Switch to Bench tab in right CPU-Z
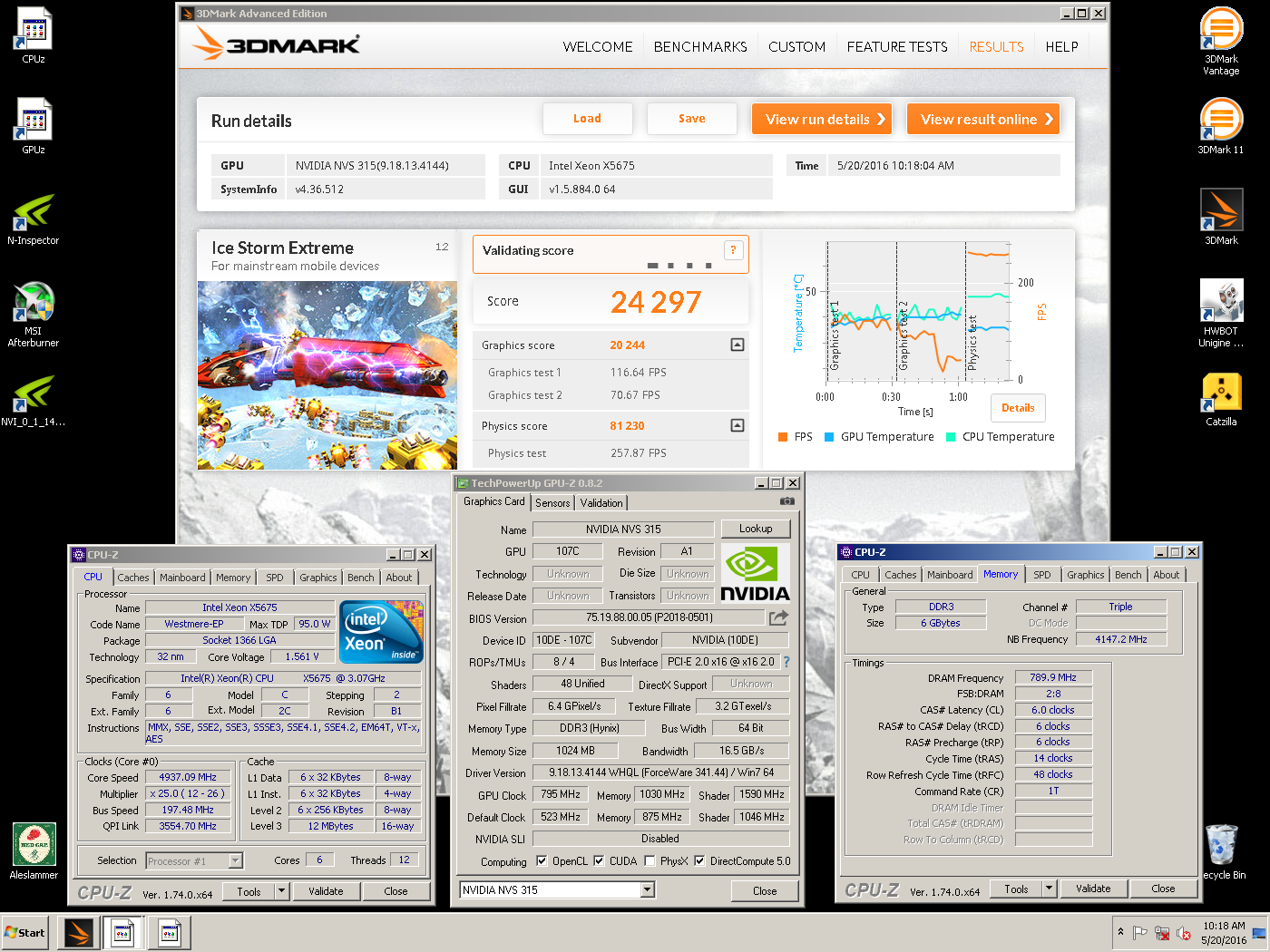The width and height of the screenshot is (1270, 952). [x=1128, y=575]
